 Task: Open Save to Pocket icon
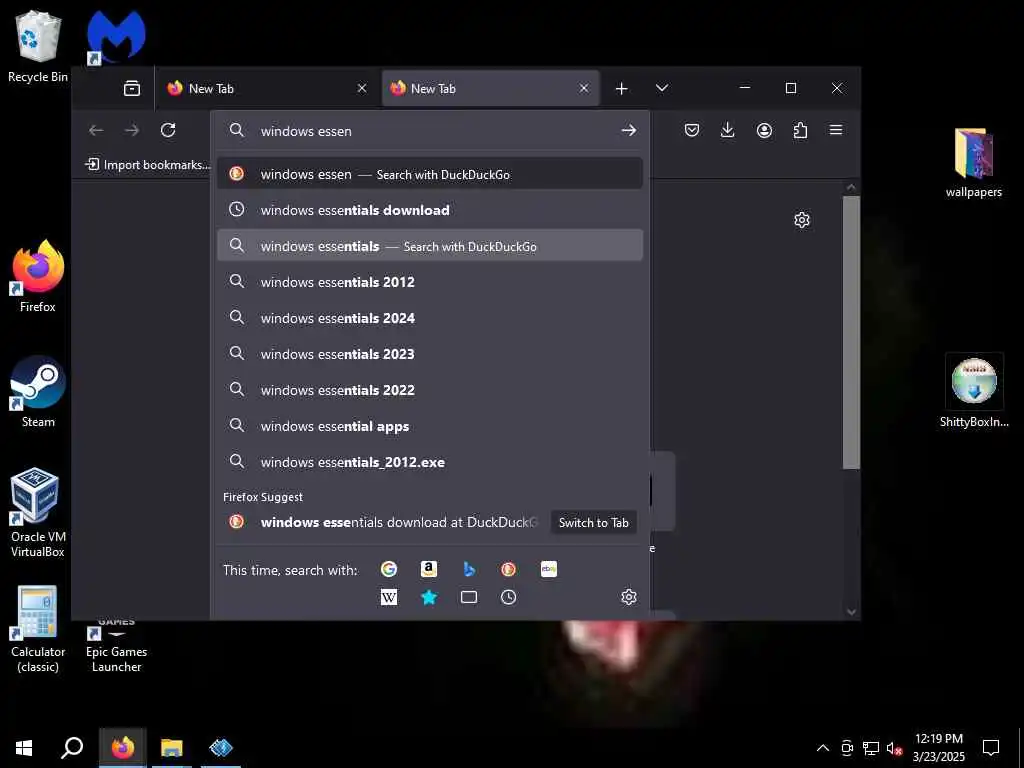692,130
